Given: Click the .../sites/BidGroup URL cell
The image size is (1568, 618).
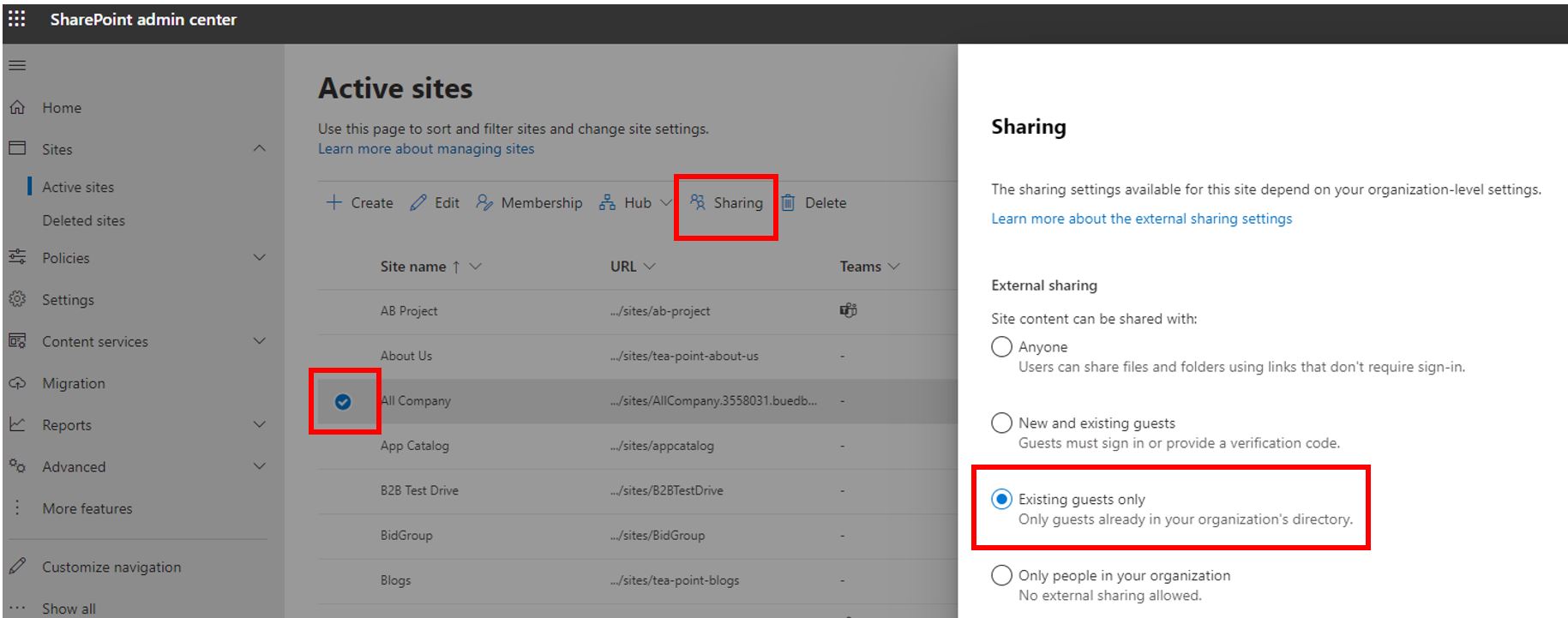Looking at the screenshot, I should 658,536.
